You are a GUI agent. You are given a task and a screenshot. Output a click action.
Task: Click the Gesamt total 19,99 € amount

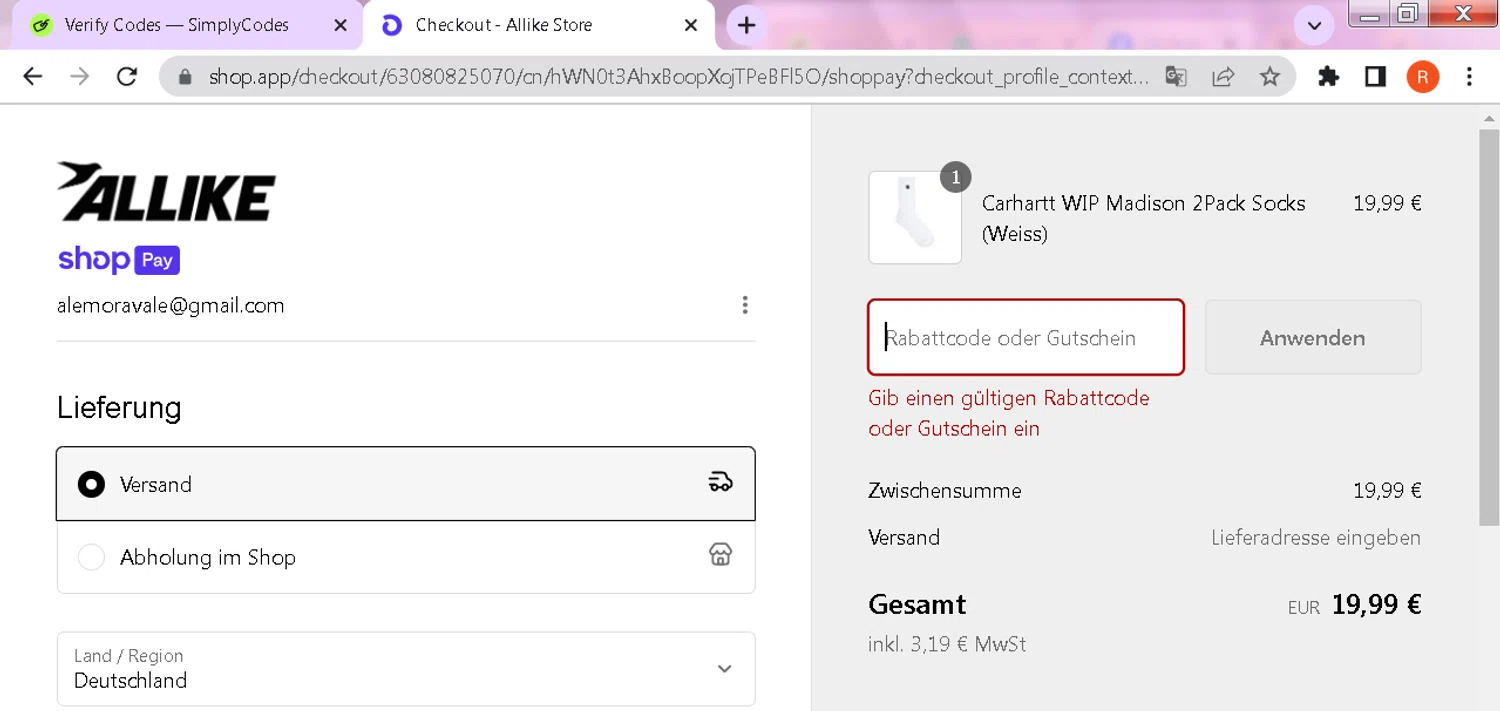click(x=1376, y=605)
